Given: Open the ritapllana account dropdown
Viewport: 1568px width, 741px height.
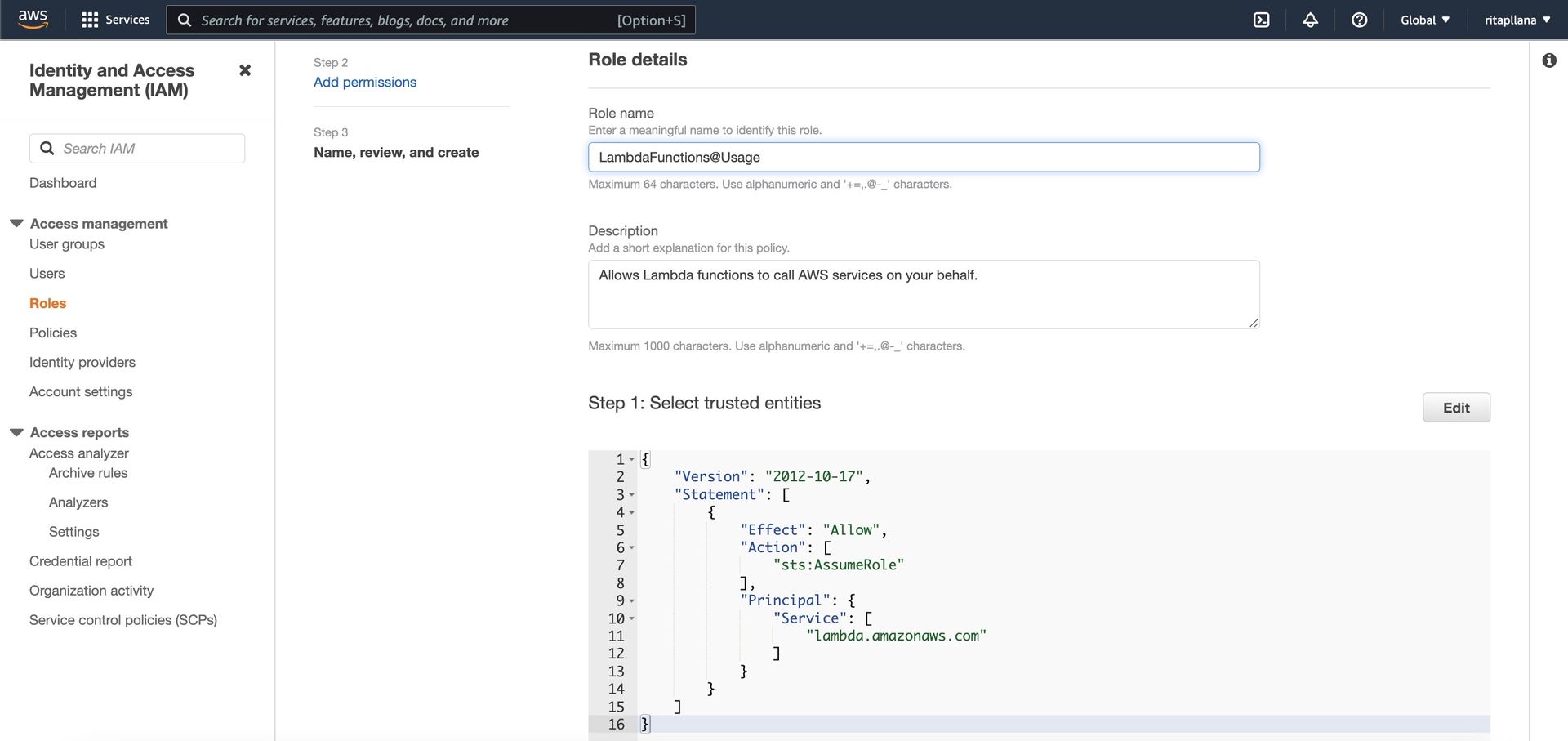Looking at the screenshot, I should (x=1517, y=20).
